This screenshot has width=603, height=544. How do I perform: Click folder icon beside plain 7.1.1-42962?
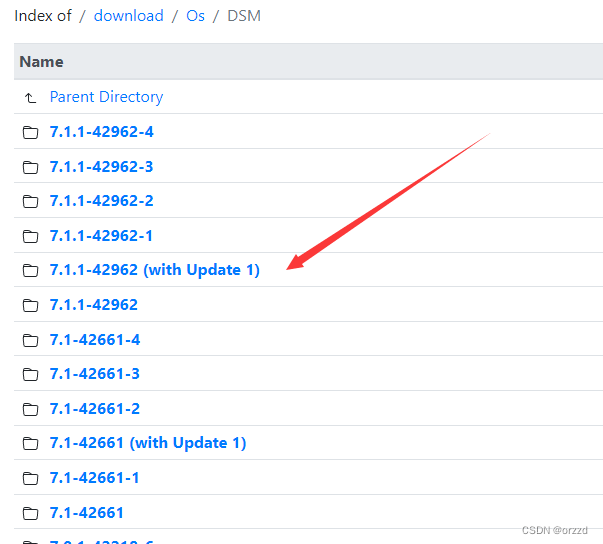click(30, 306)
